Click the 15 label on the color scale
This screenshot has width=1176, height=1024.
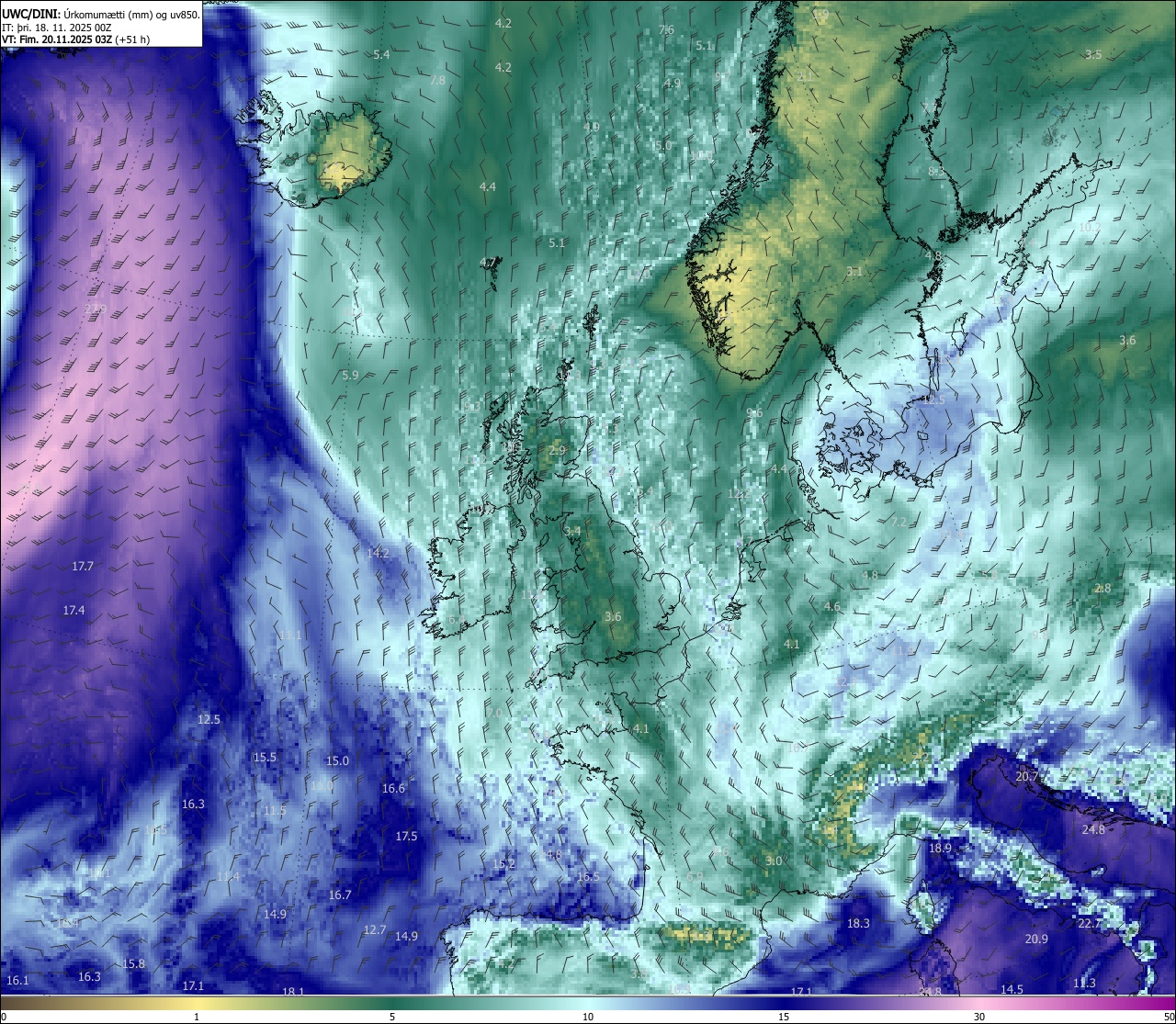784,1017
